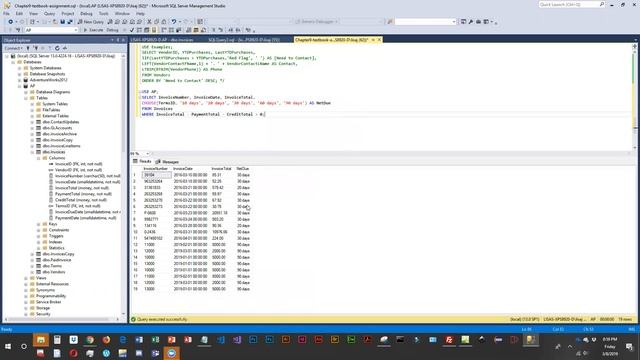Viewport: 640px width, 360px height.
Task: Select the InvoiceTotal column in tree
Action: (82, 188)
